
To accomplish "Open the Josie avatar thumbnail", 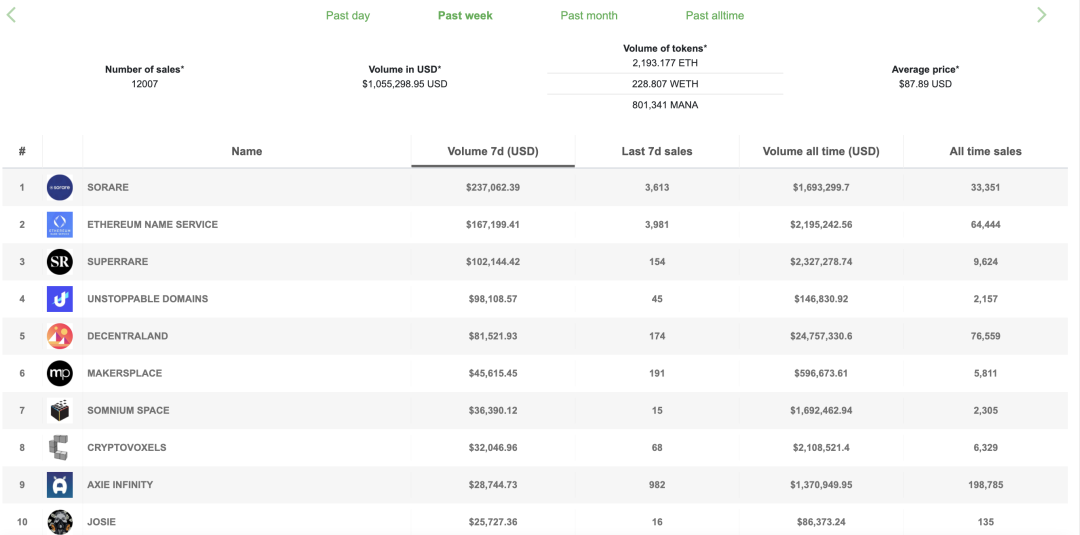I will [60, 522].
